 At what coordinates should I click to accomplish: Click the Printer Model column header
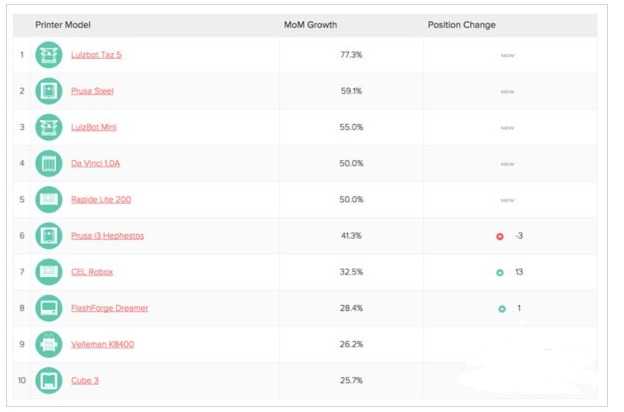click(63, 25)
